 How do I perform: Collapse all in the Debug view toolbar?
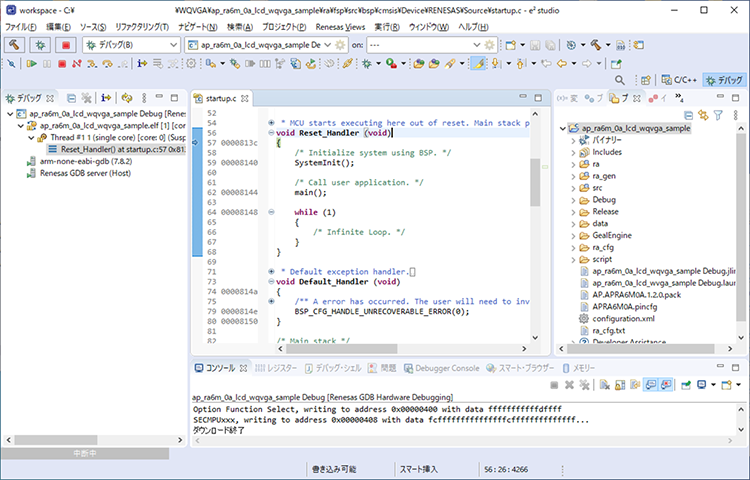(71, 98)
